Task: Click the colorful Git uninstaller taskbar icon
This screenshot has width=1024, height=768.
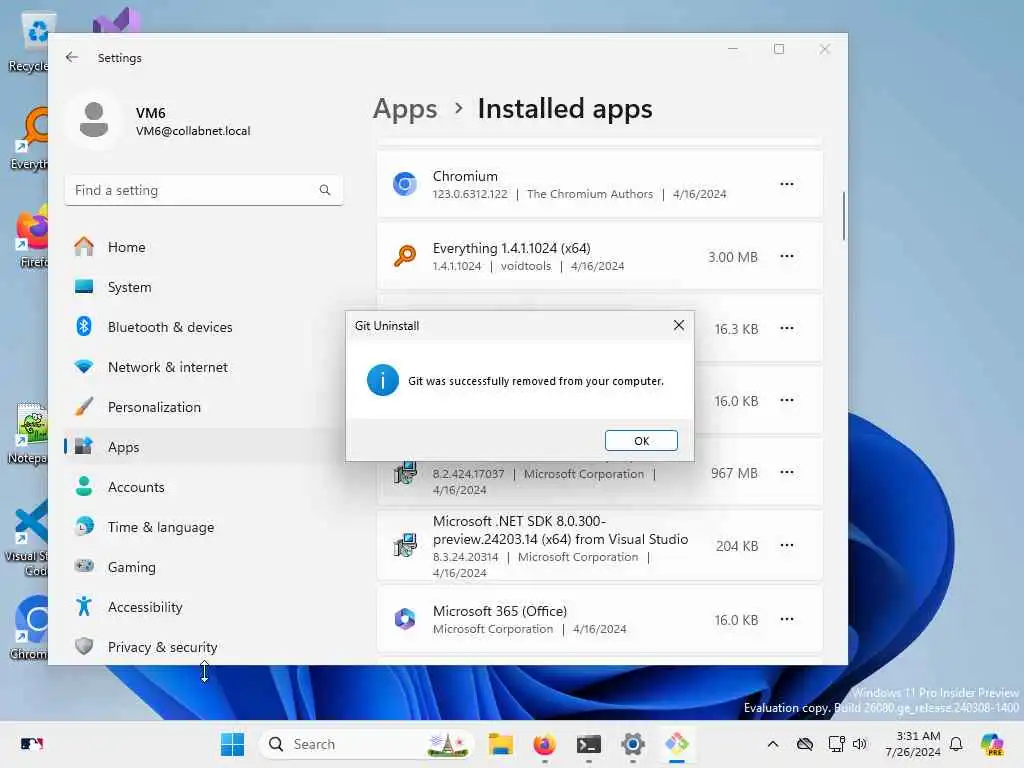Action: (677, 744)
